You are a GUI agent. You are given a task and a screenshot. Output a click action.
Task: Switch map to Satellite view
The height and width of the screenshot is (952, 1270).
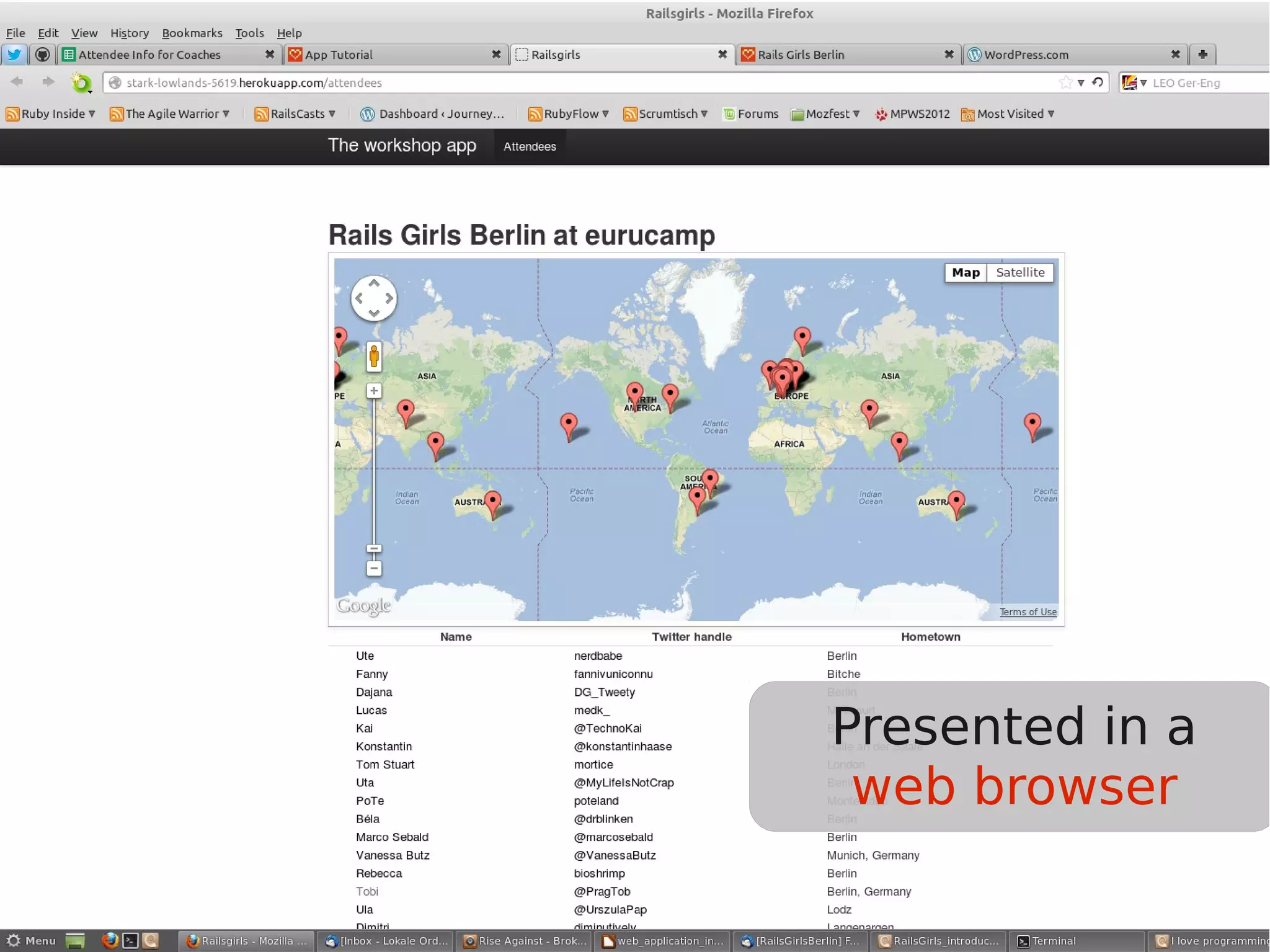(x=1019, y=272)
